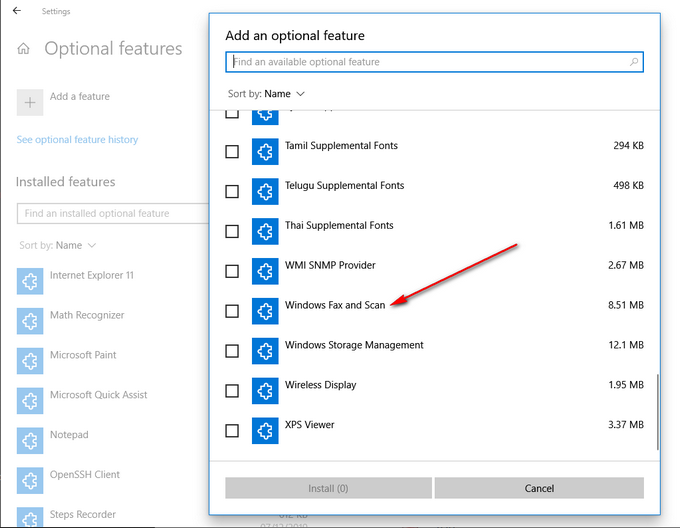Click the back arrow in Settings
Viewport: 680px width, 528px height.
tap(16, 10)
